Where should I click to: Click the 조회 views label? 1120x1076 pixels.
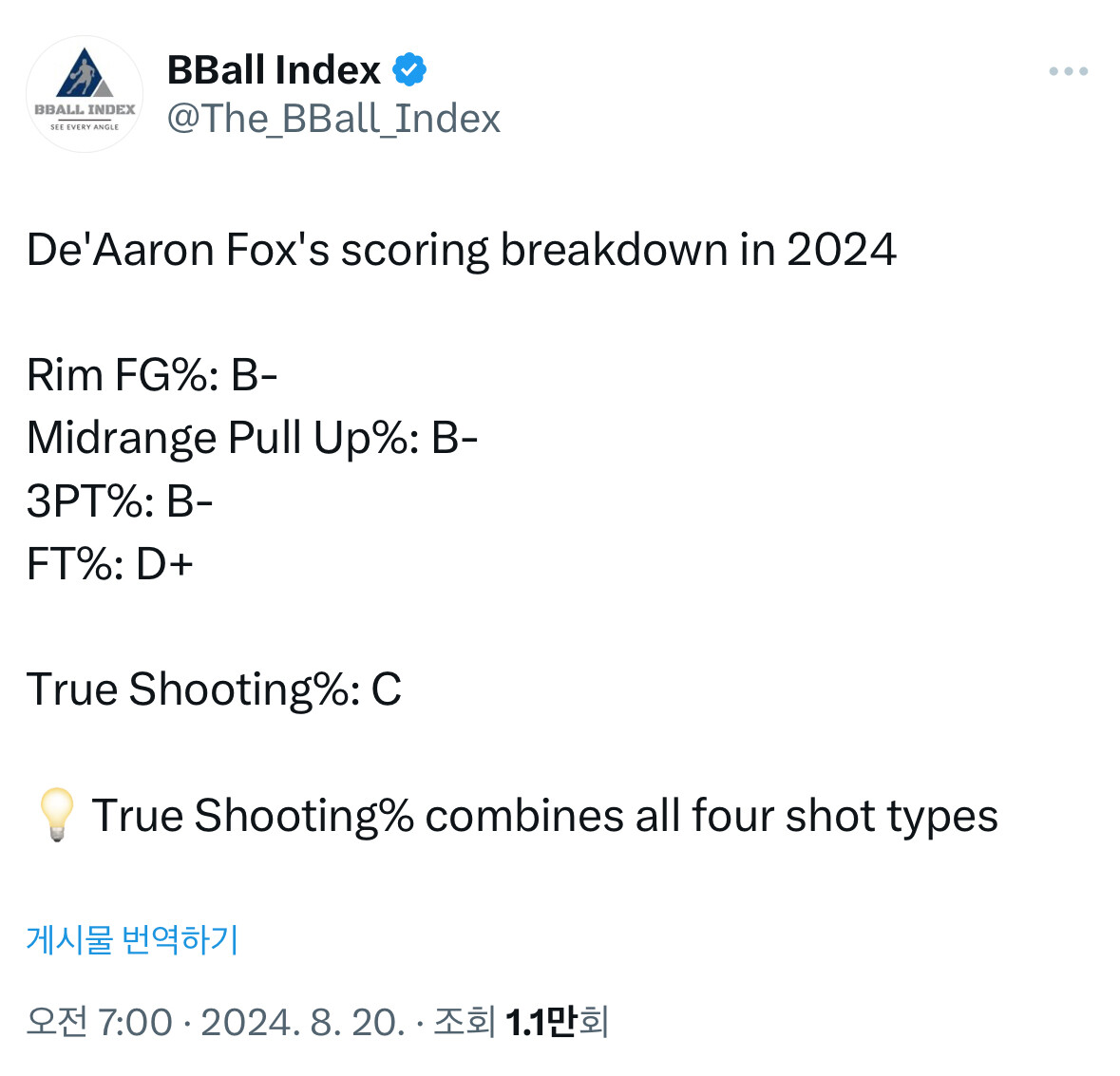(x=465, y=1022)
